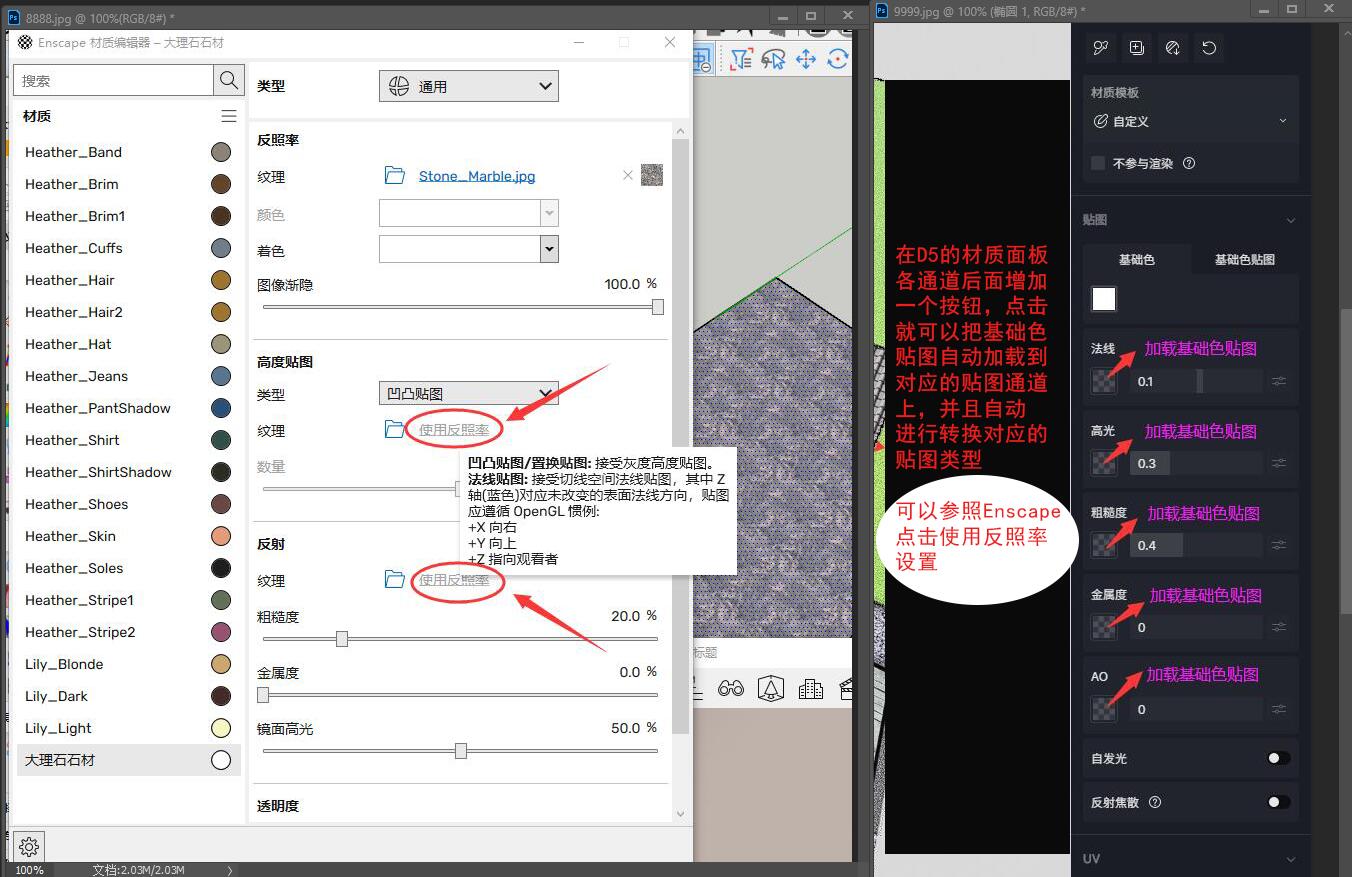This screenshot has height=877, width=1352.
Task: Click the 粗糙度 slider track at 20%
Action: coord(342,638)
